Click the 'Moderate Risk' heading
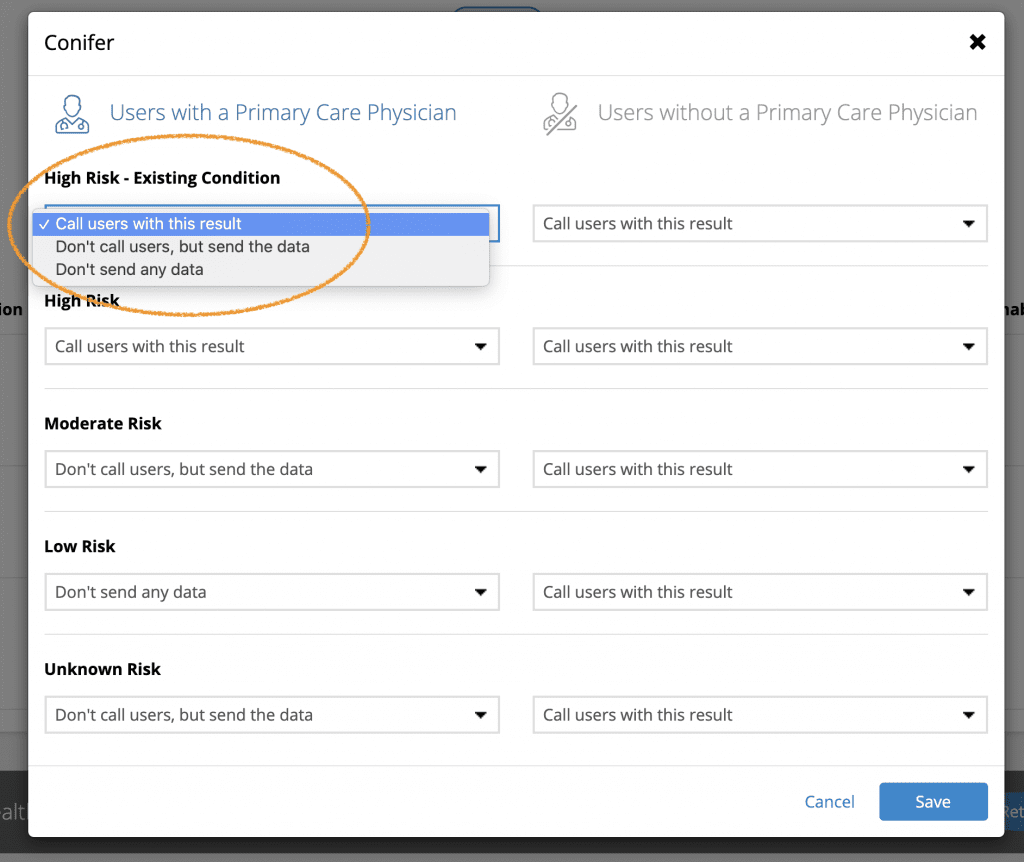This screenshot has width=1024, height=862. [x=103, y=423]
